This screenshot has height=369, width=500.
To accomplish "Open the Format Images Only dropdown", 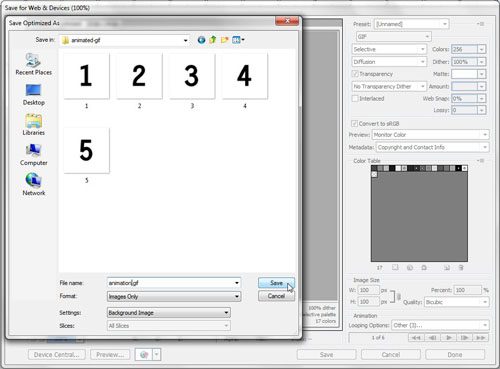I will (174, 296).
